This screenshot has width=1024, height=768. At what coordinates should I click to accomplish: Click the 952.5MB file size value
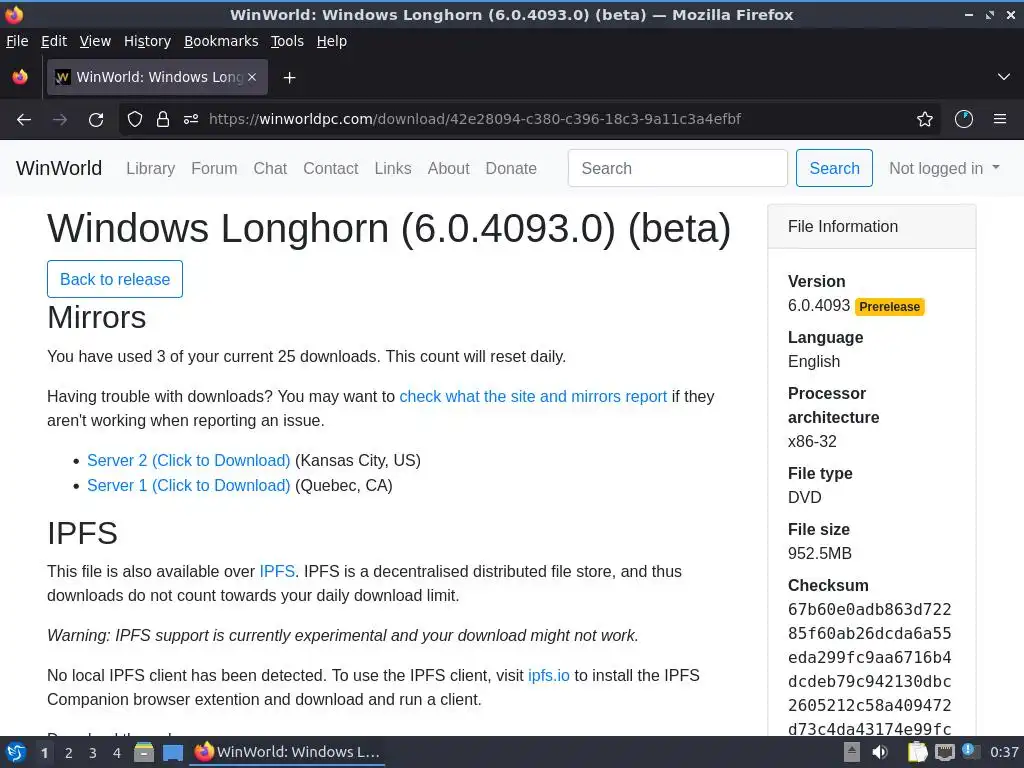click(x=820, y=554)
